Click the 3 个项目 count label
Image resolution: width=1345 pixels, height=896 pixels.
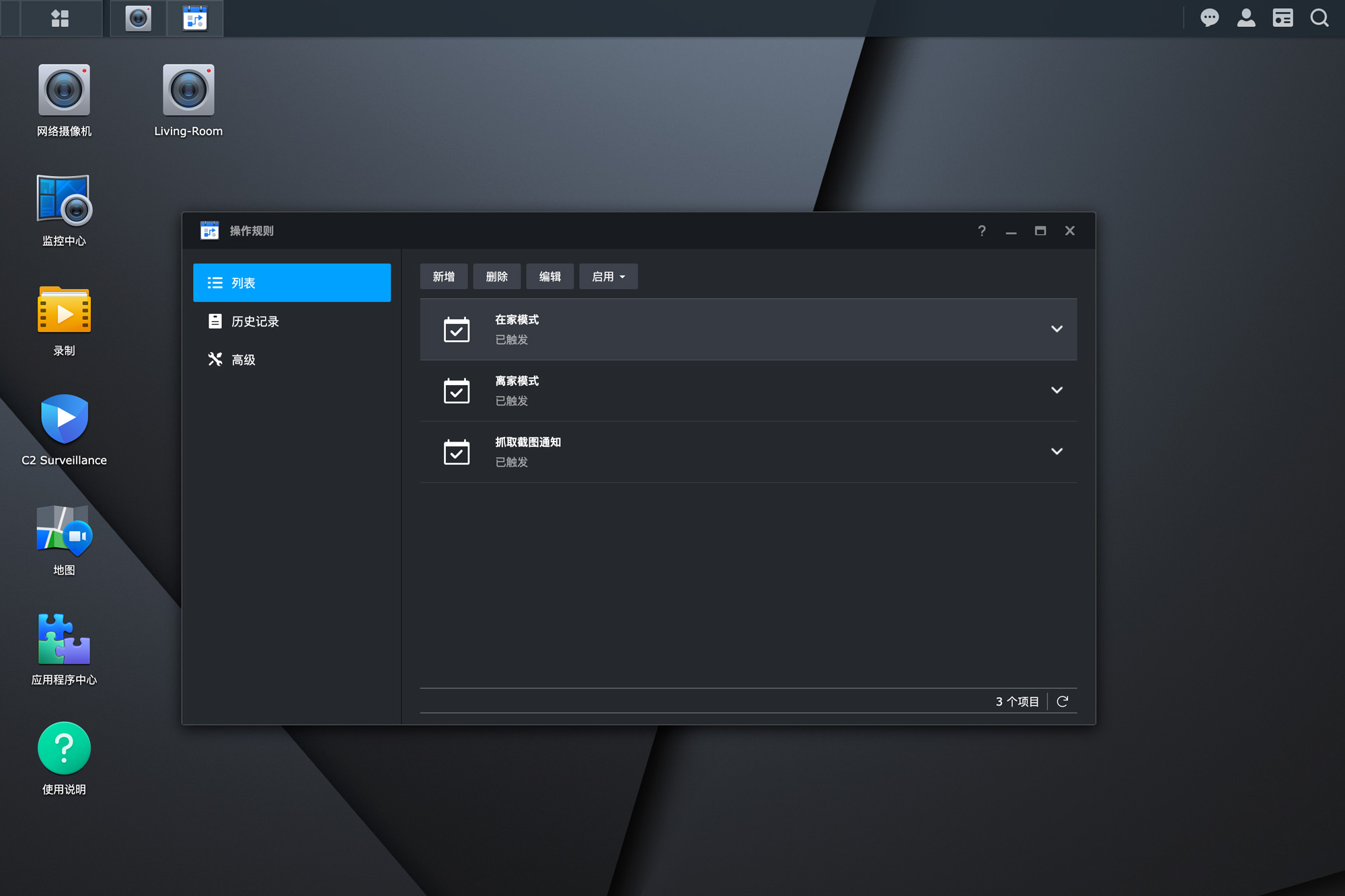point(1017,701)
